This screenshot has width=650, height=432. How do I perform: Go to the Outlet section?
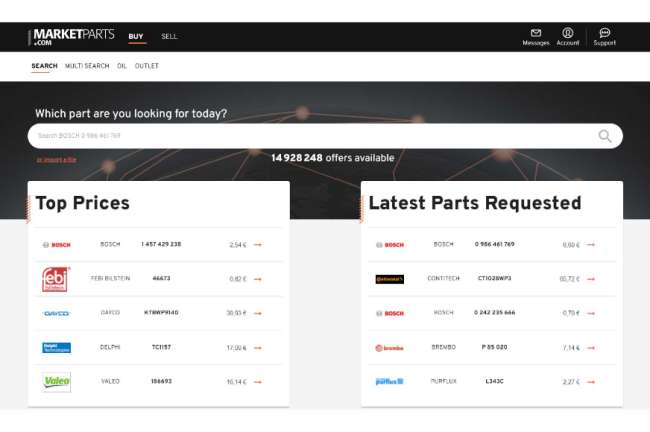[x=147, y=66]
